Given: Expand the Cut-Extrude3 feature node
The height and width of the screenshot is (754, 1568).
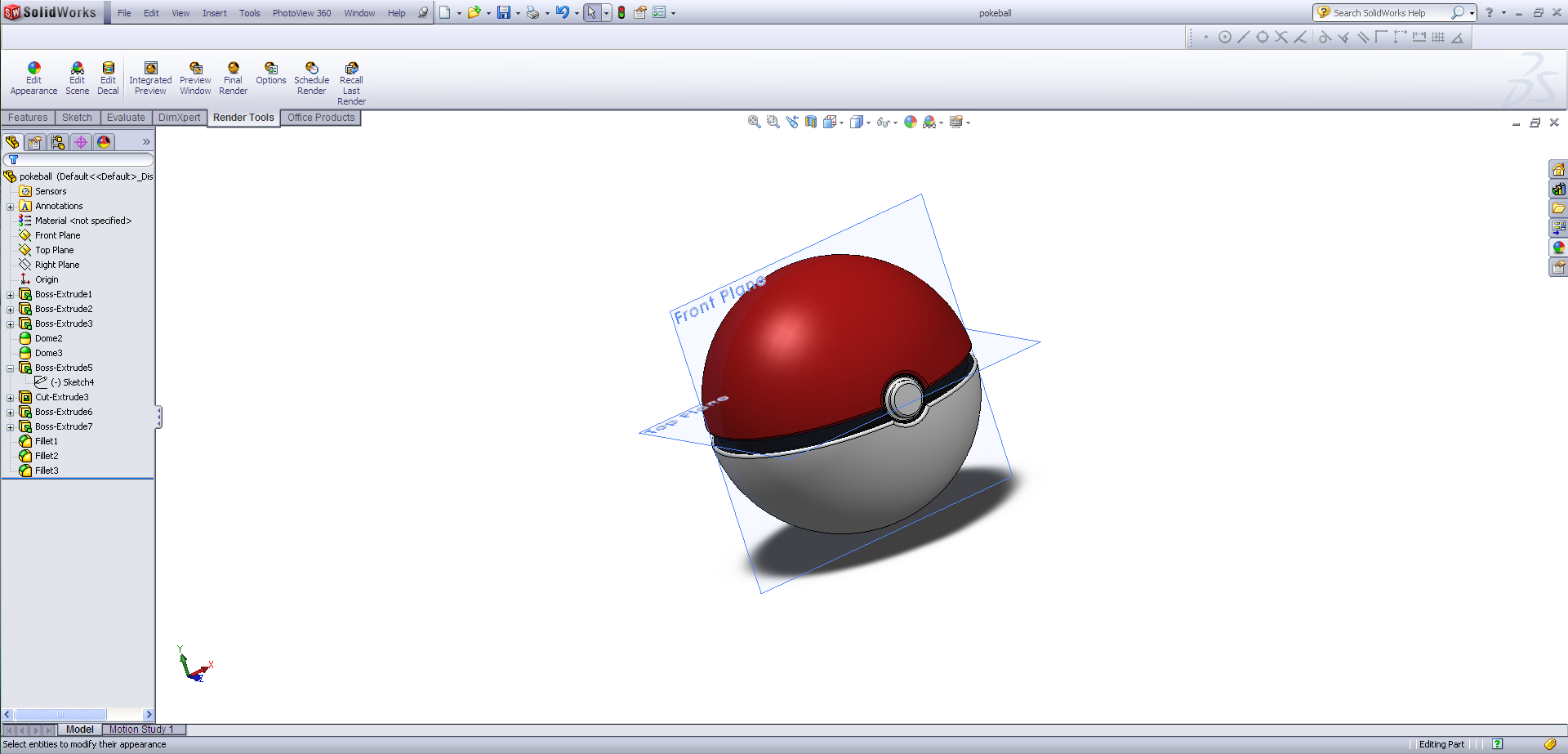Looking at the screenshot, I should tap(10, 398).
